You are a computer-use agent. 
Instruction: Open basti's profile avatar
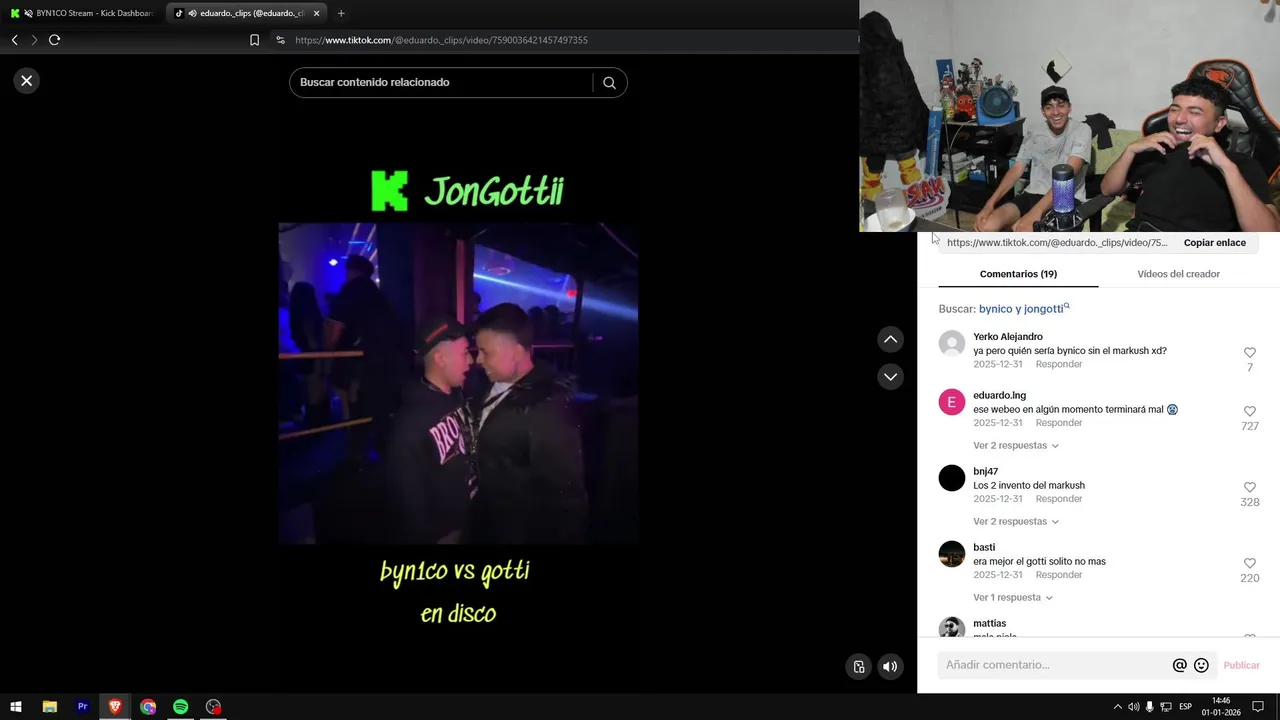tap(952, 554)
